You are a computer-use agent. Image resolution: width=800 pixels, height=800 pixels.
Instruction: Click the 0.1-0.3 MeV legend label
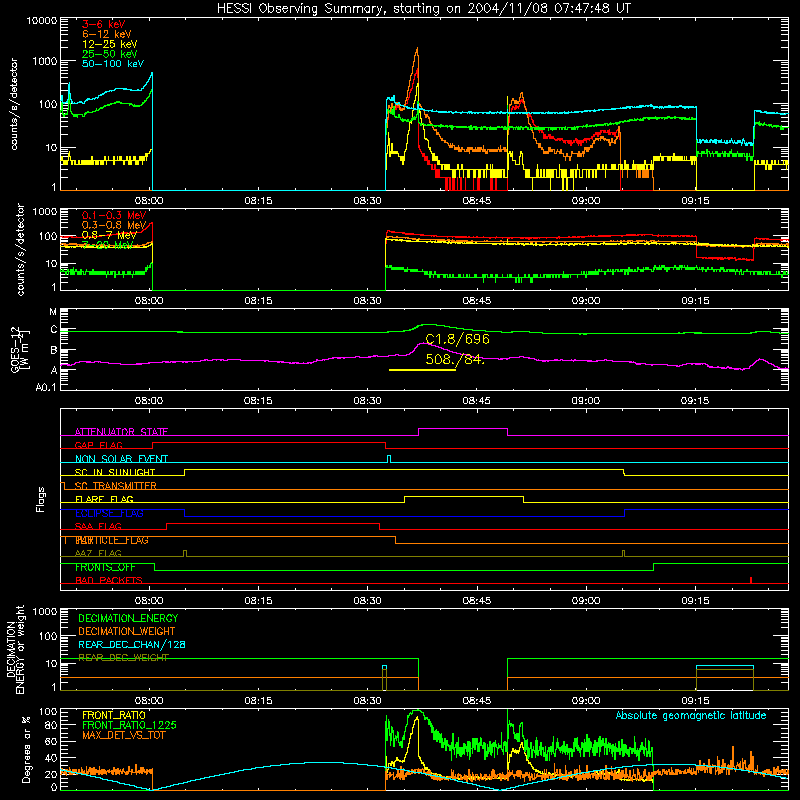point(114,215)
